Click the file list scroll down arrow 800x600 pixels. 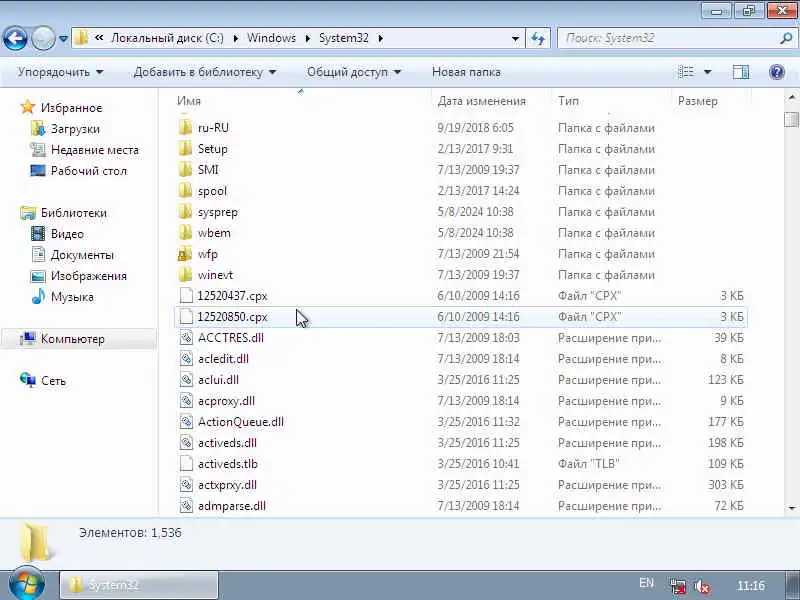(x=791, y=508)
